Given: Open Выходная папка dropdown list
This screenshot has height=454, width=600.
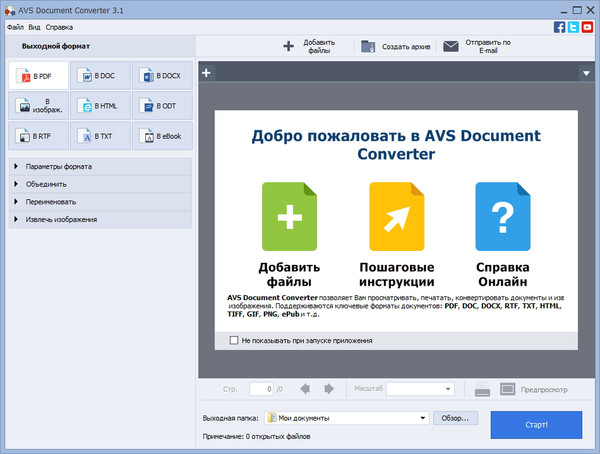Looking at the screenshot, I should click(x=425, y=418).
